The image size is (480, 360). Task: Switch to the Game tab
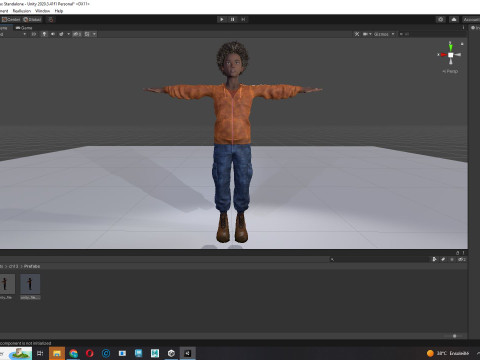24,28
